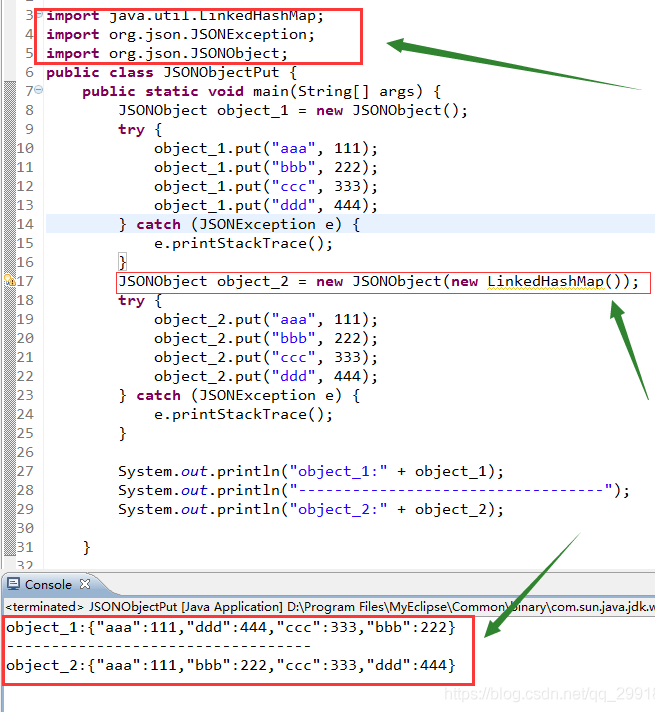This screenshot has width=655, height=712.
Task: Click console output line starting "object_2:{"
Action: 231,666
